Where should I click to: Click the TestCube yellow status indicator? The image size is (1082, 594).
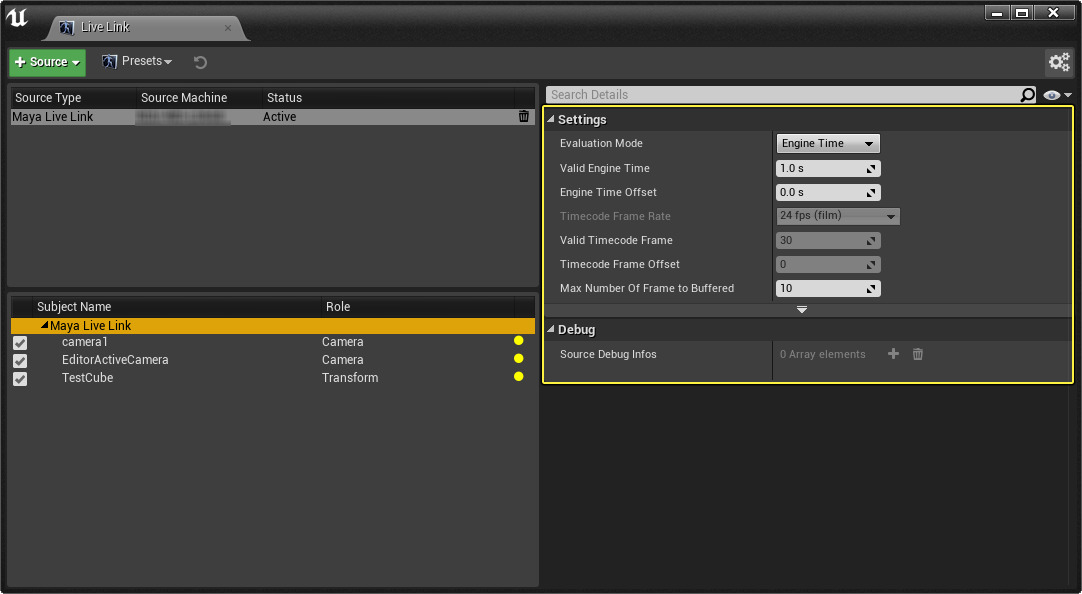click(x=518, y=377)
